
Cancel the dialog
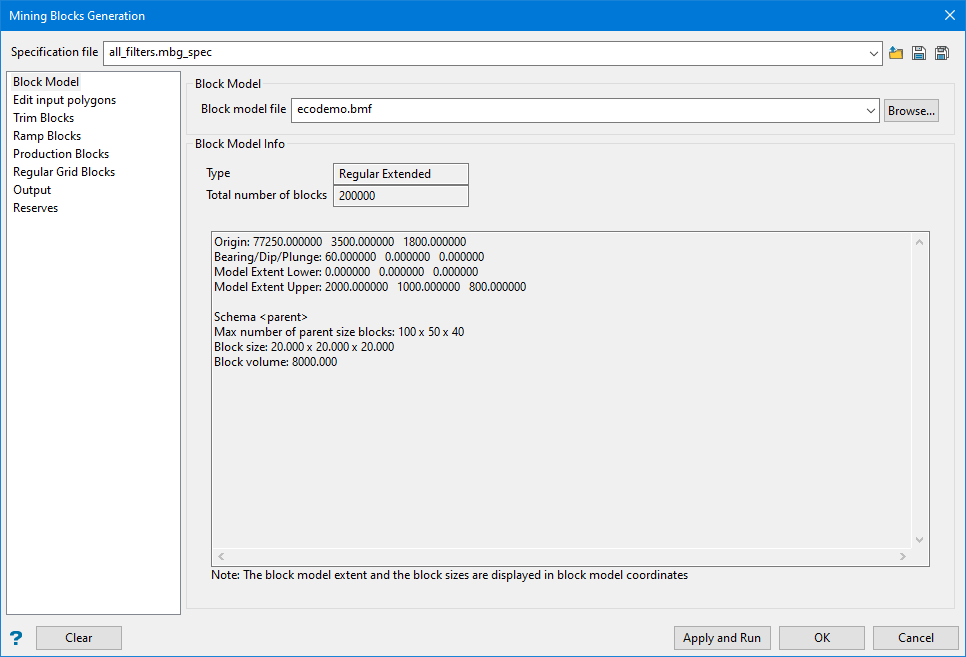915,638
